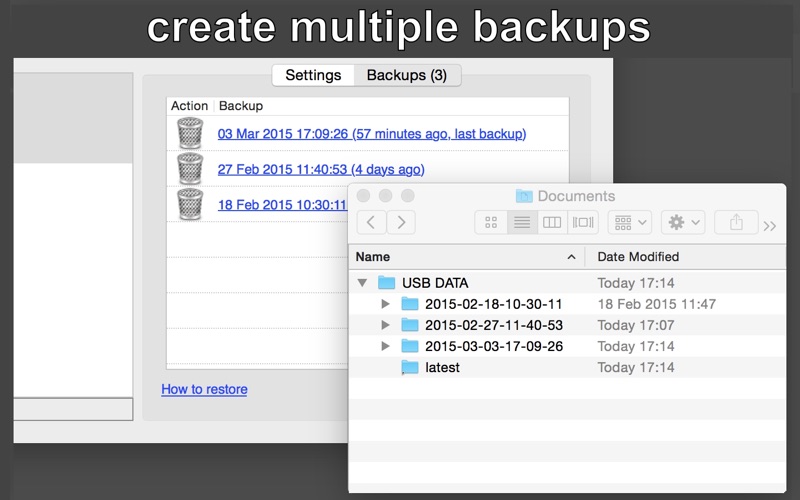Switch Finder to column view
Screen dimensions: 800x500
tap(552, 222)
